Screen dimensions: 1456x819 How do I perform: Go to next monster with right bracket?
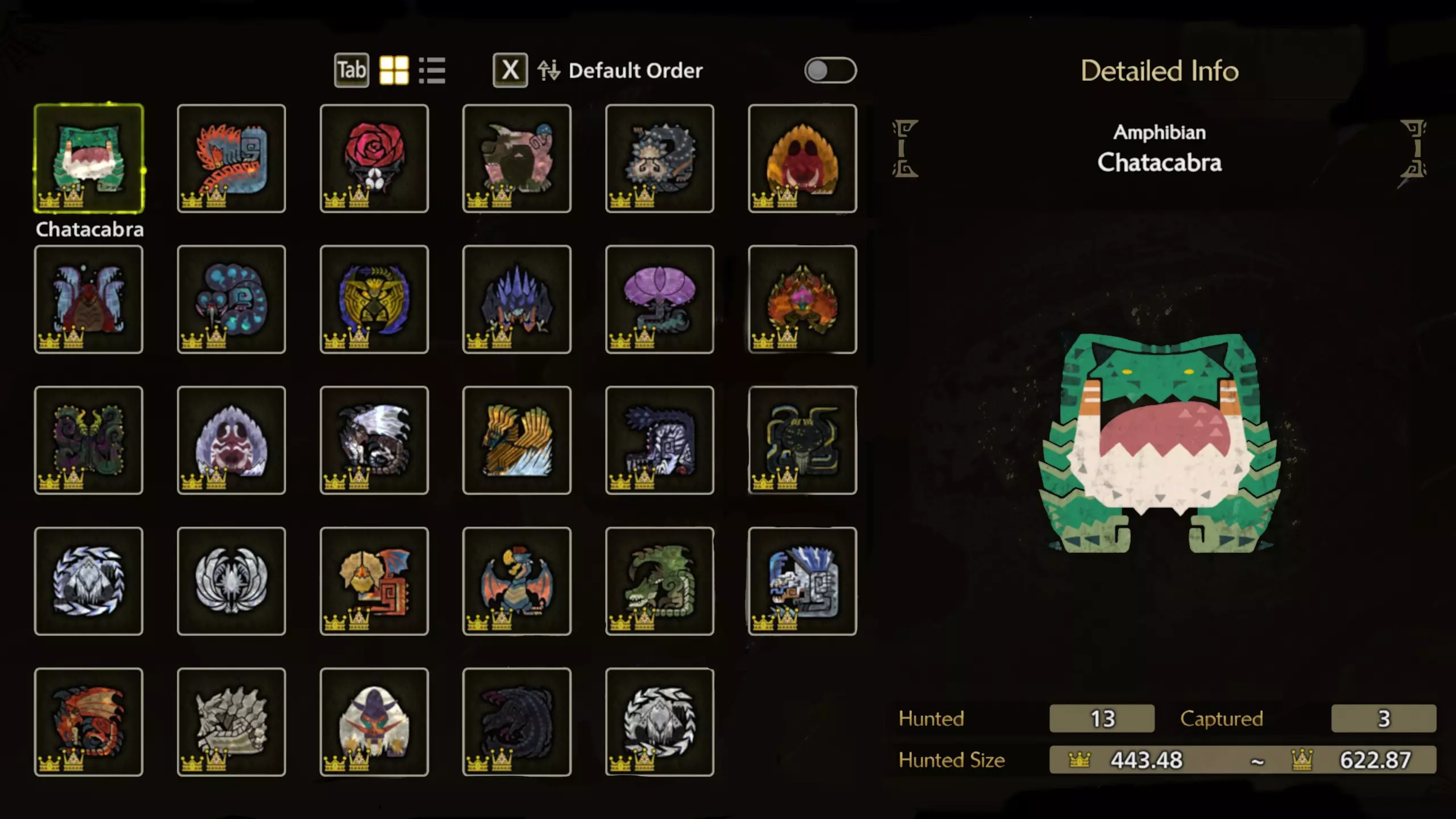[x=1413, y=148]
